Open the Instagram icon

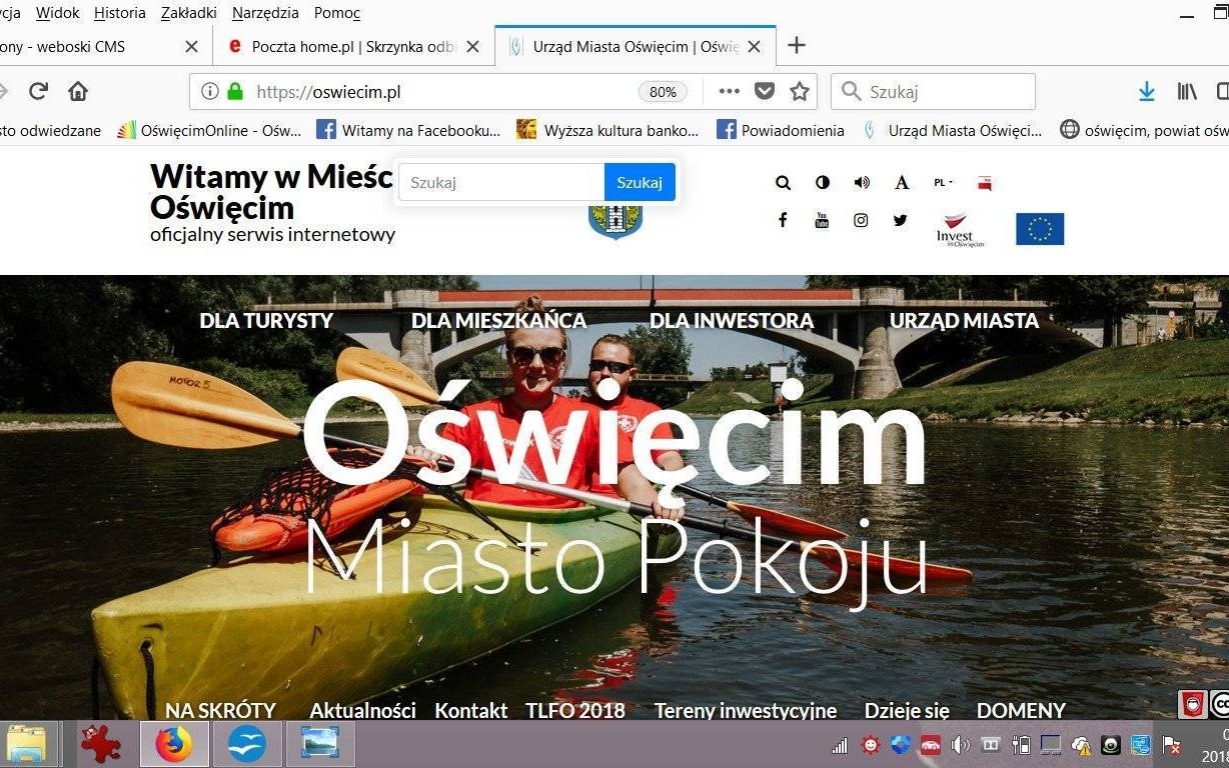pyautogui.click(x=861, y=220)
